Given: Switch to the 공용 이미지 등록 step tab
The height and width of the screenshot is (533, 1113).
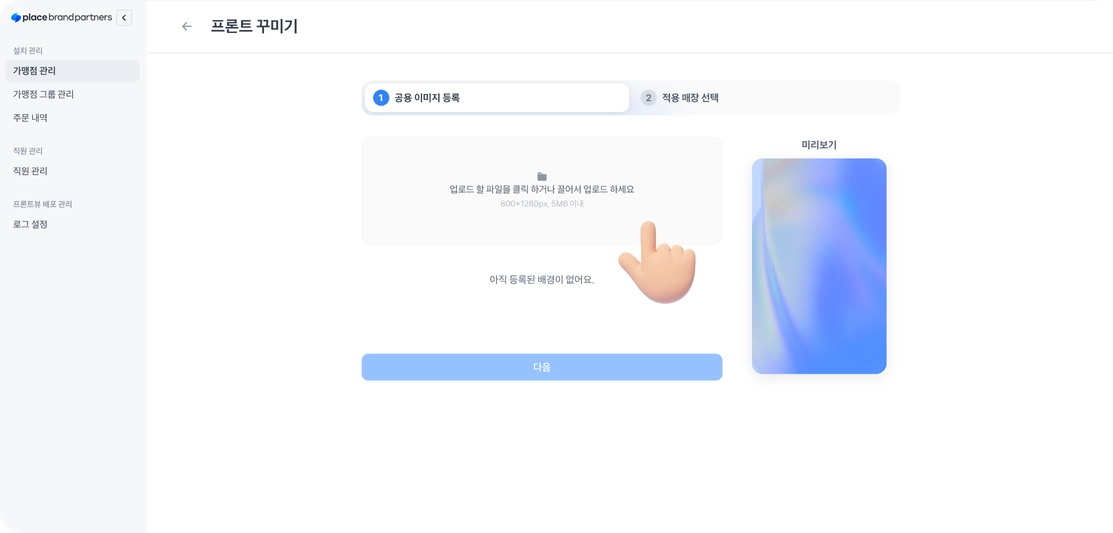Looking at the screenshot, I should (x=496, y=98).
